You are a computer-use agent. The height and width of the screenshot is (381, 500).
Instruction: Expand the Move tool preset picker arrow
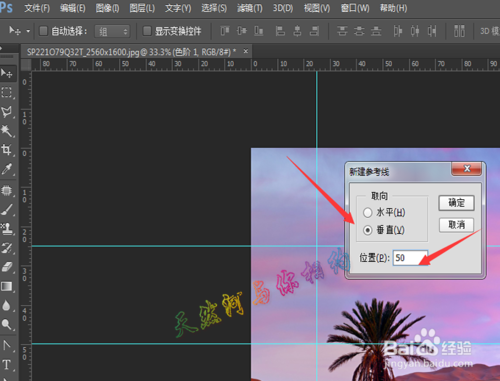[x=28, y=31]
